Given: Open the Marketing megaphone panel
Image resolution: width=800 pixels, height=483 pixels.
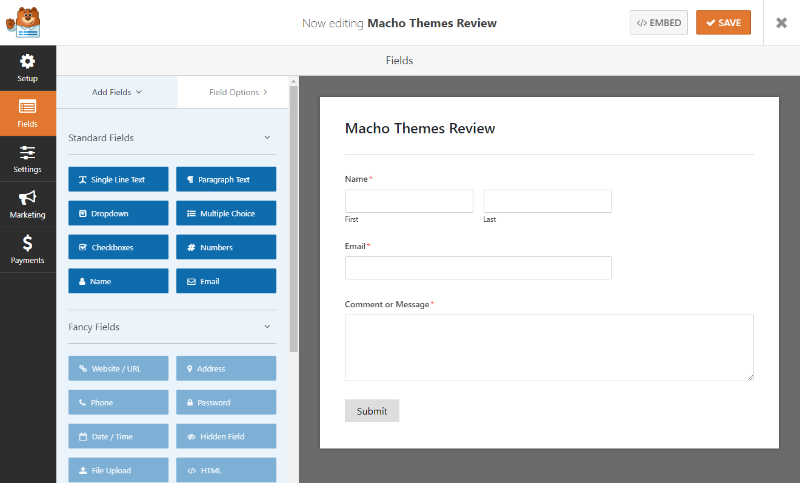Looking at the screenshot, I should pos(28,204).
